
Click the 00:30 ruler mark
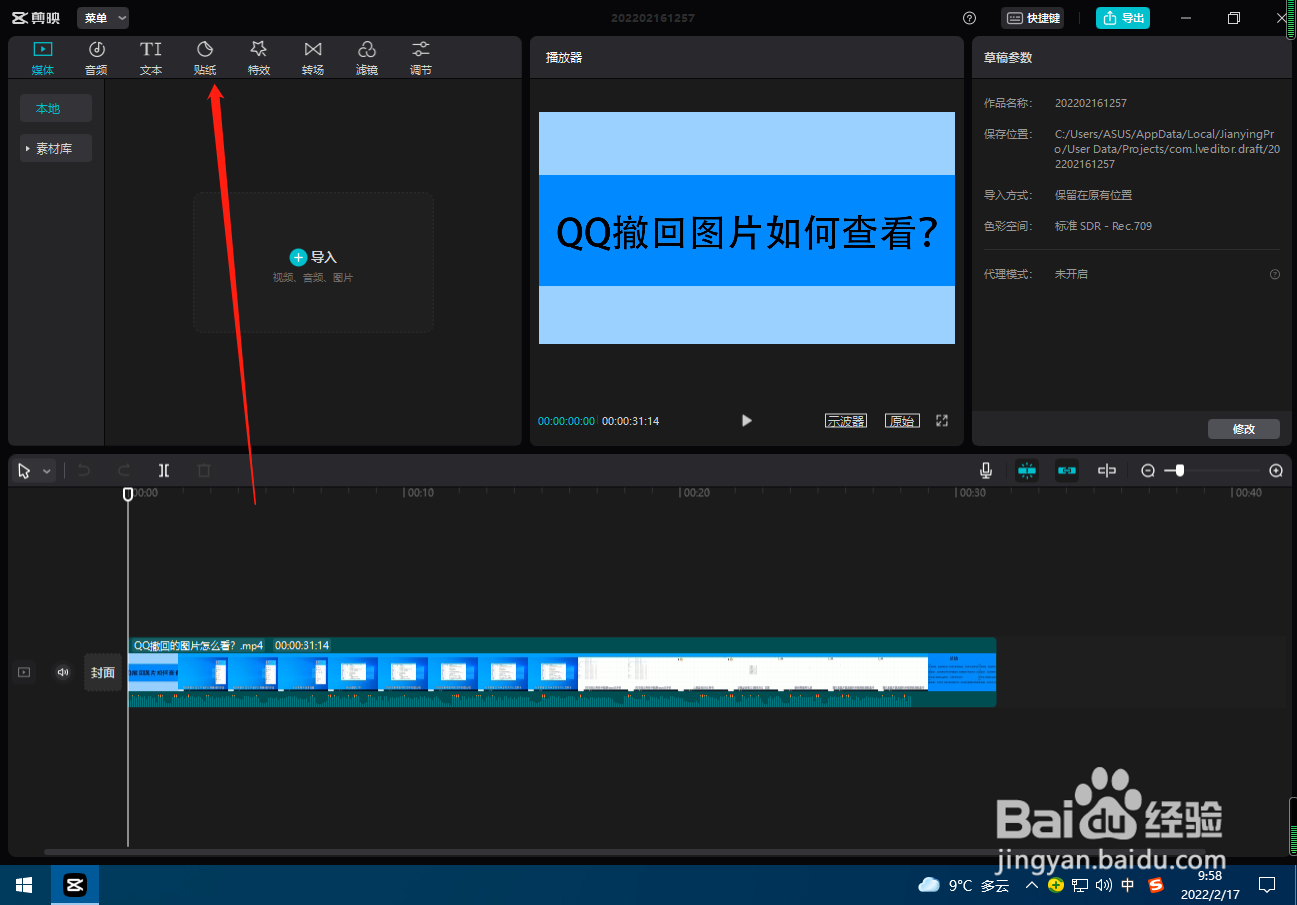(x=971, y=493)
